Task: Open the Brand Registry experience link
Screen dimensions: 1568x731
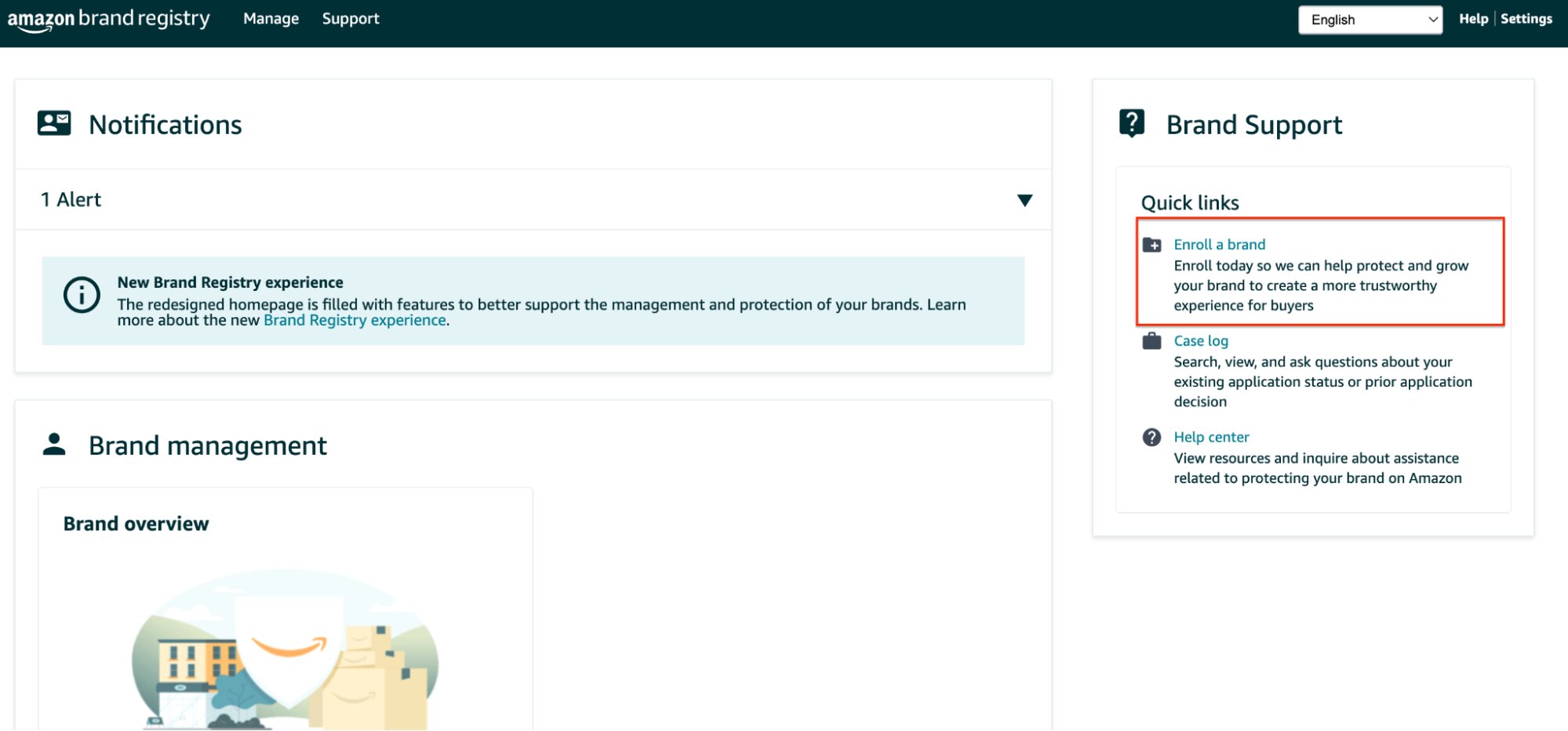Action: 355,321
